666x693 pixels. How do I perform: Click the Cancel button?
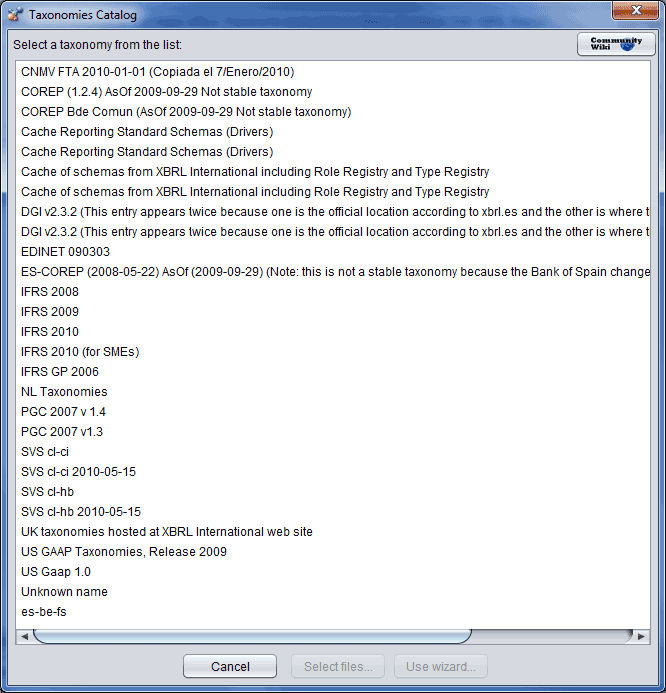click(230, 666)
